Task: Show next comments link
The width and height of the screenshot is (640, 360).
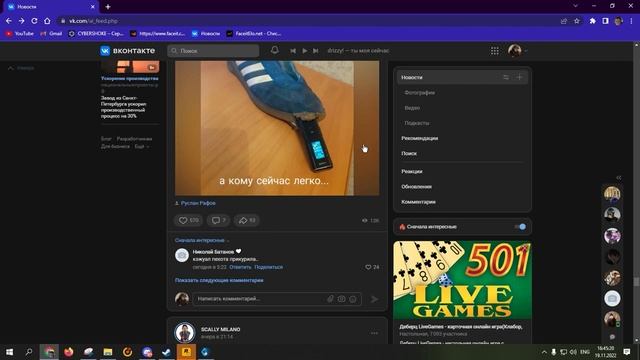Action: pyautogui.click(x=219, y=280)
